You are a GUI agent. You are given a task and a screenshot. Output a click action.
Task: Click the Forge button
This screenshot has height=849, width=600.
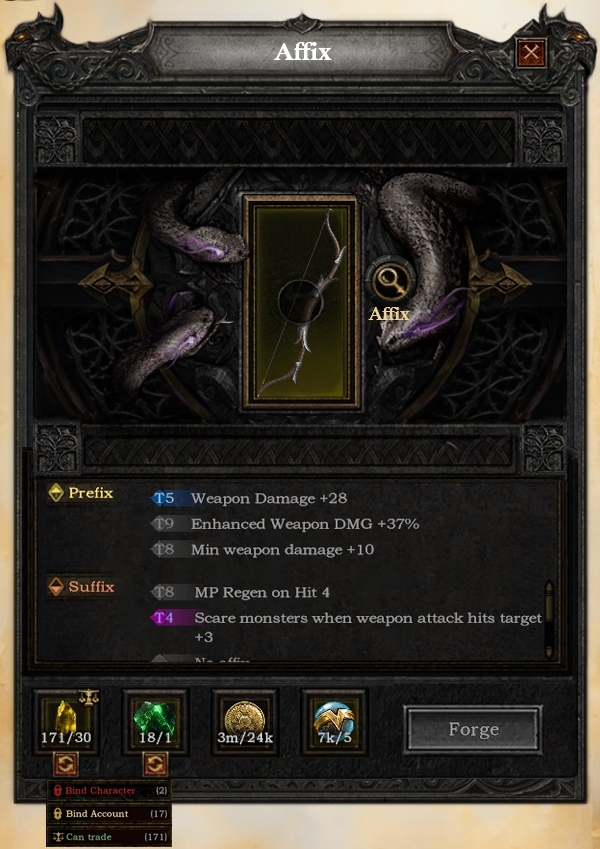click(x=473, y=729)
